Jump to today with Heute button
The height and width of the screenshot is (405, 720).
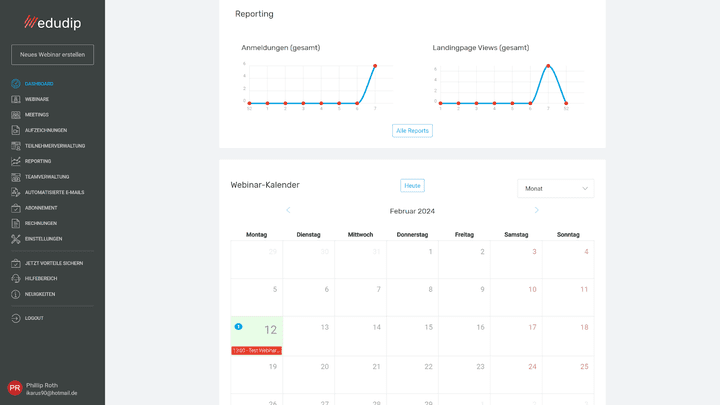pyautogui.click(x=412, y=186)
